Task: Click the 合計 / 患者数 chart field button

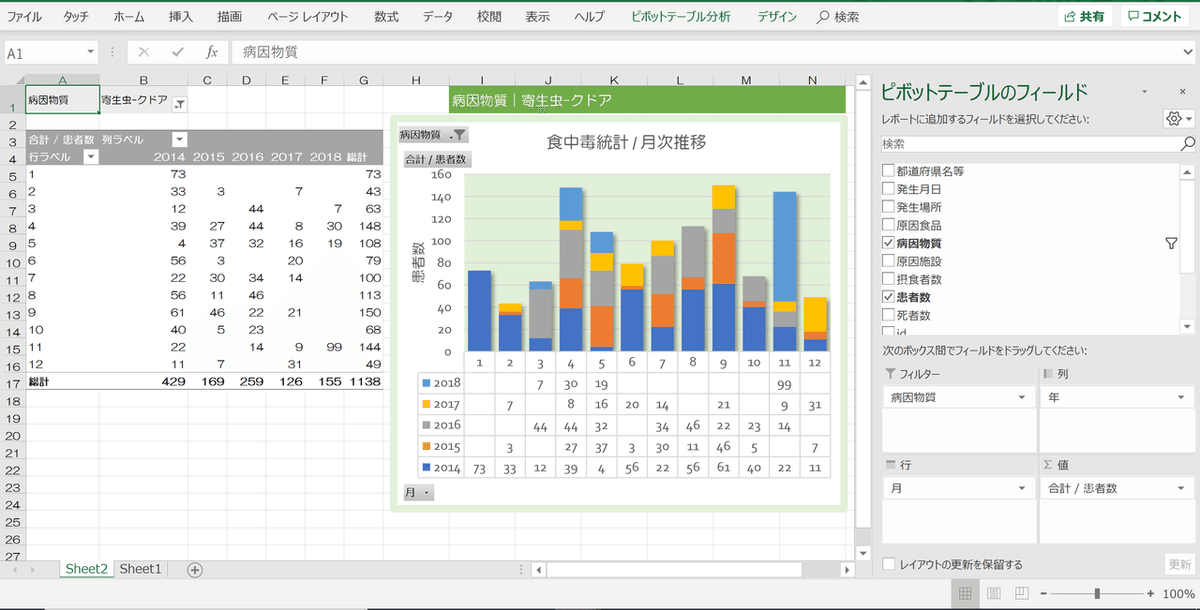Action: point(437,159)
